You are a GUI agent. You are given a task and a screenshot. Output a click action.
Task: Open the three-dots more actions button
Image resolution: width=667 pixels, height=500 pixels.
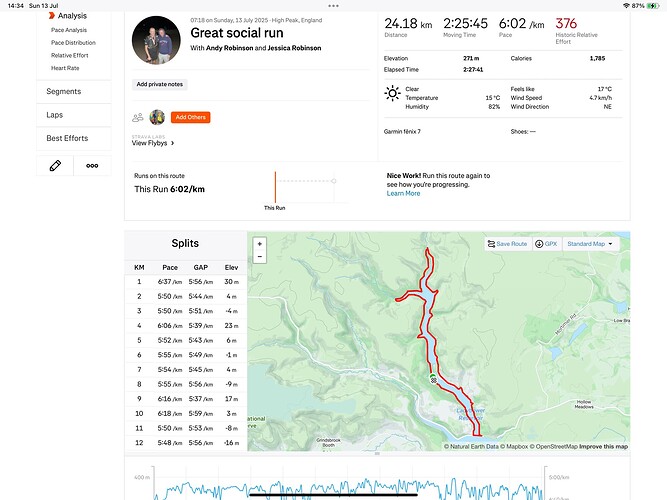point(92,166)
